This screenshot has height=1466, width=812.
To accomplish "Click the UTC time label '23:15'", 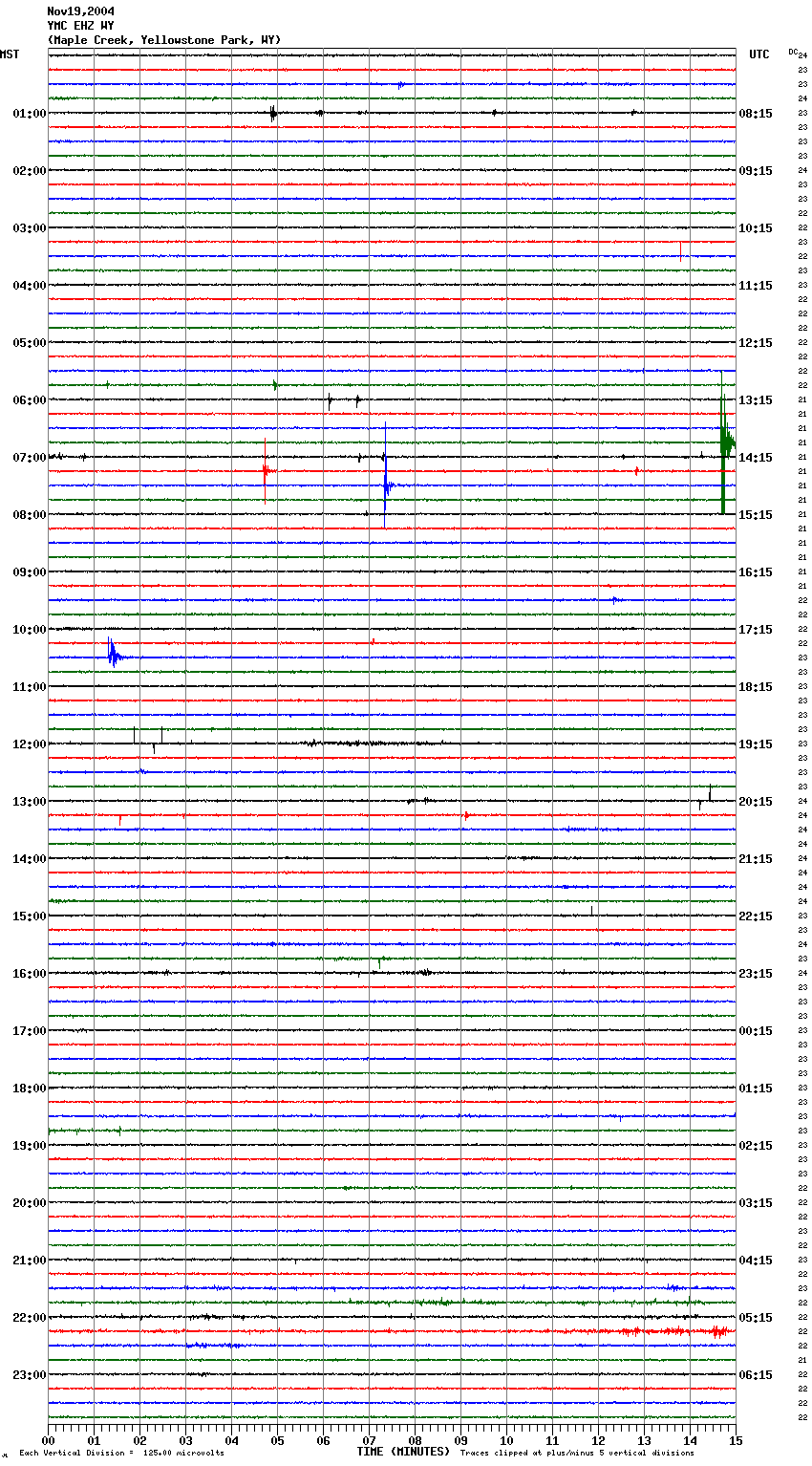I will (756, 974).
